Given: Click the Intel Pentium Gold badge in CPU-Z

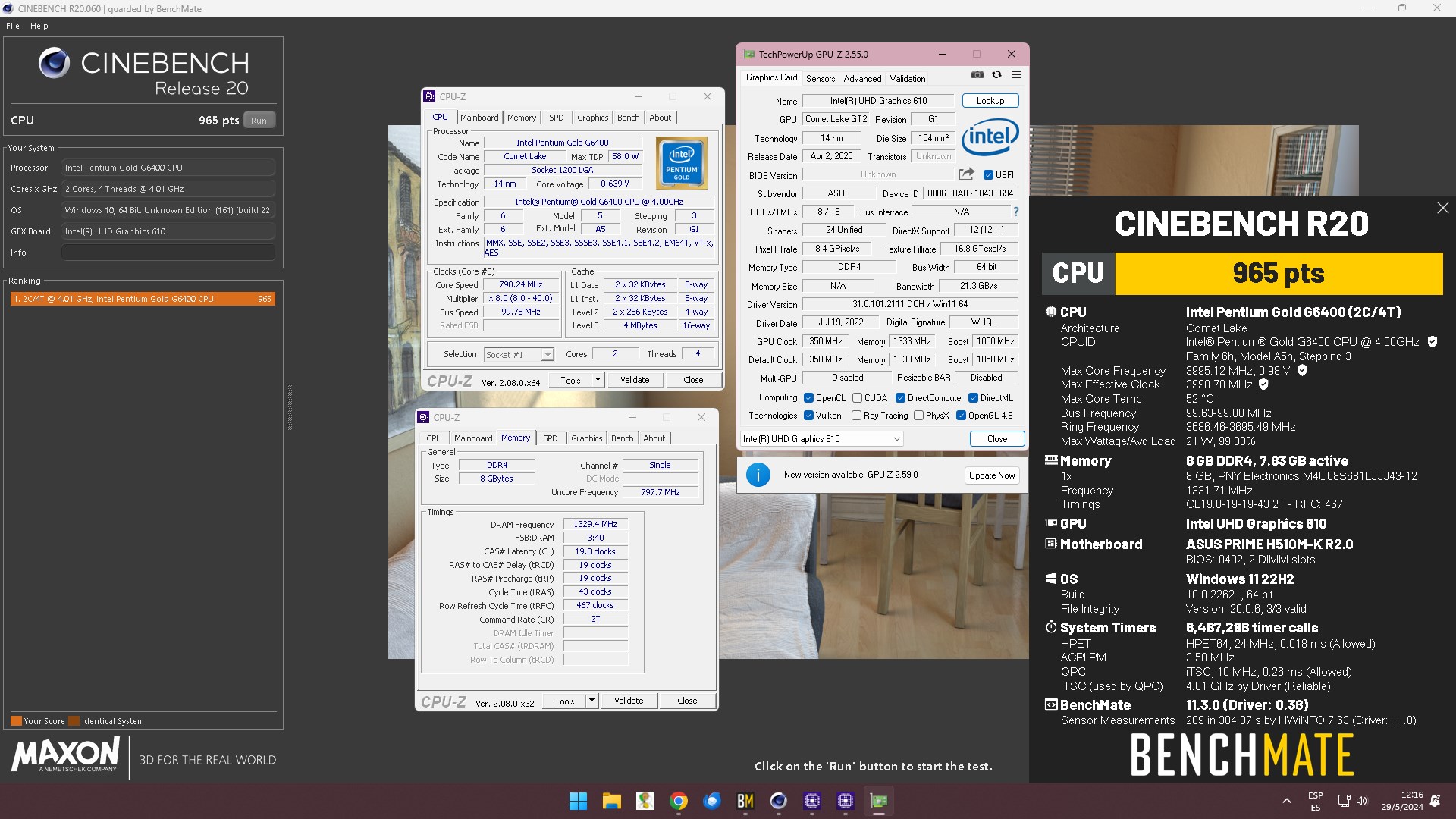Looking at the screenshot, I should point(682,163).
